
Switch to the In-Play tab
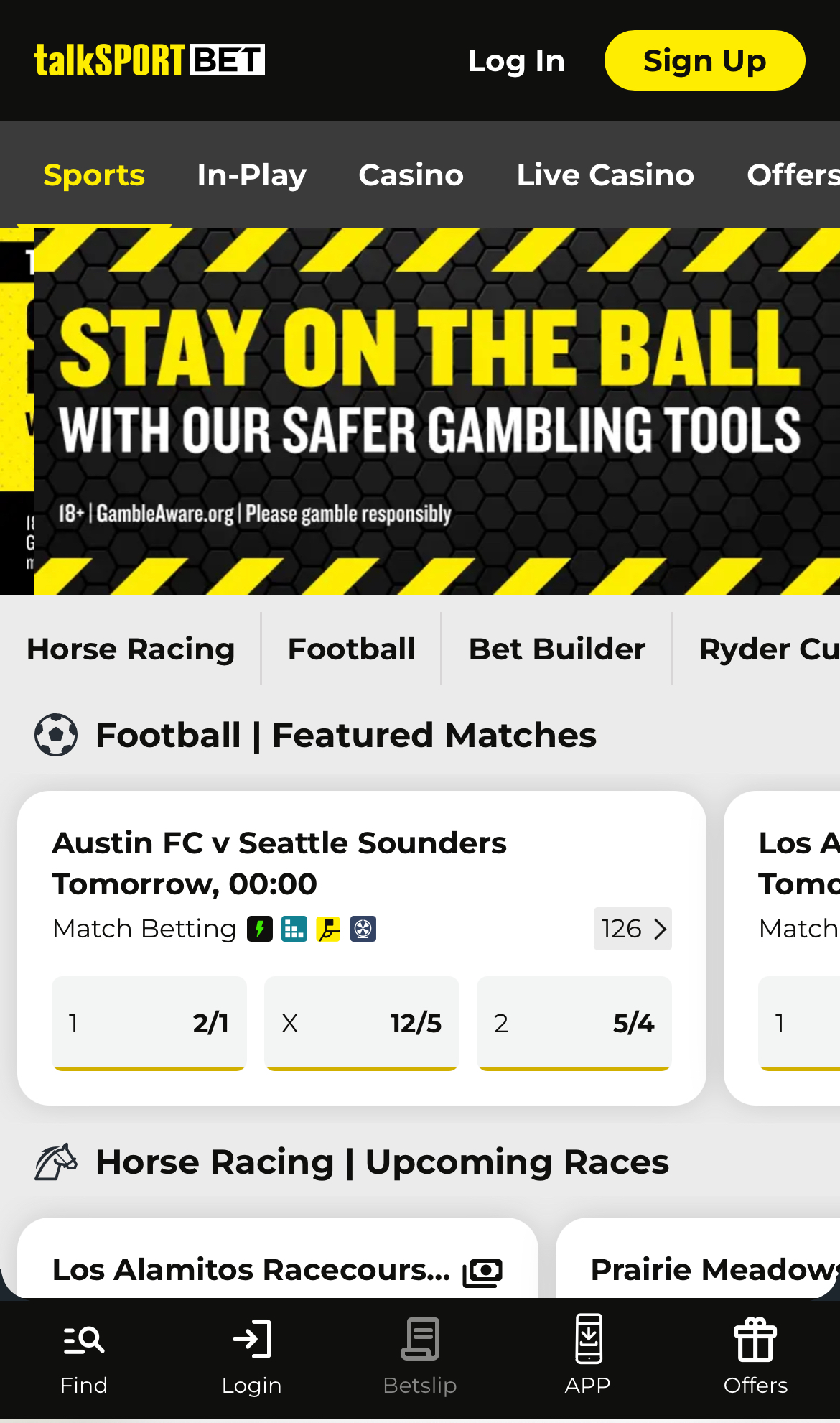[x=251, y=174]
